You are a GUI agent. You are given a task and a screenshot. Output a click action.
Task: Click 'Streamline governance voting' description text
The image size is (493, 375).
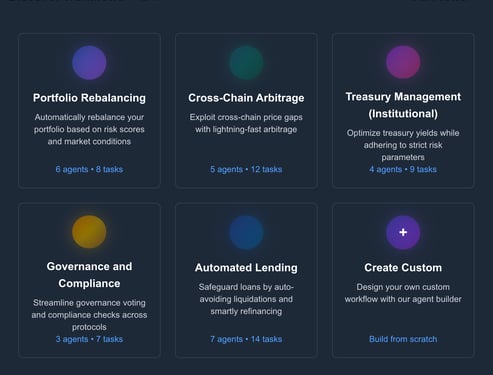pyautogui.click(x=89, y=315)
